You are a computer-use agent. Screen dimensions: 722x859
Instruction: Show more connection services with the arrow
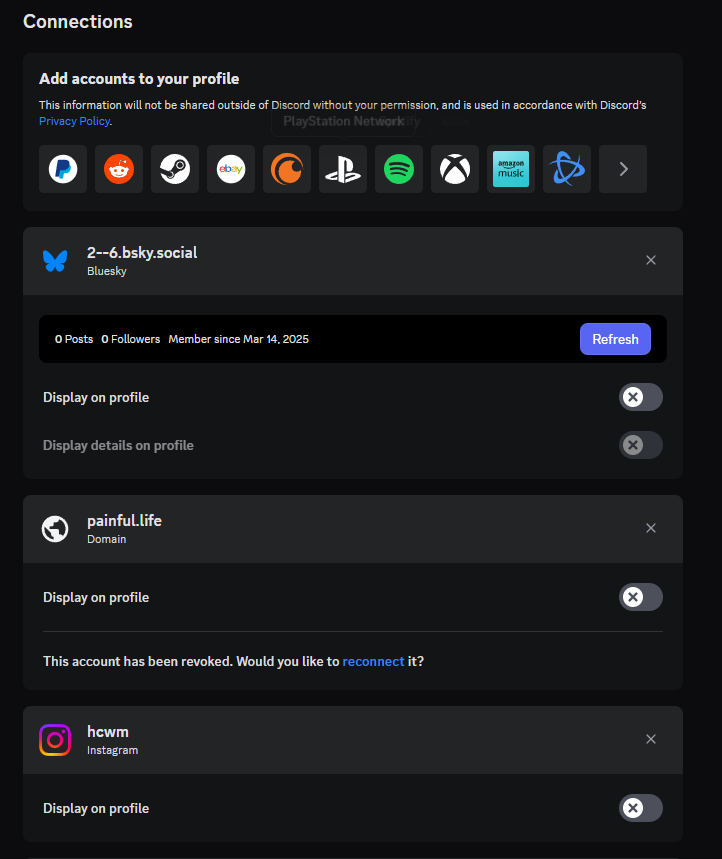point(623,169)
